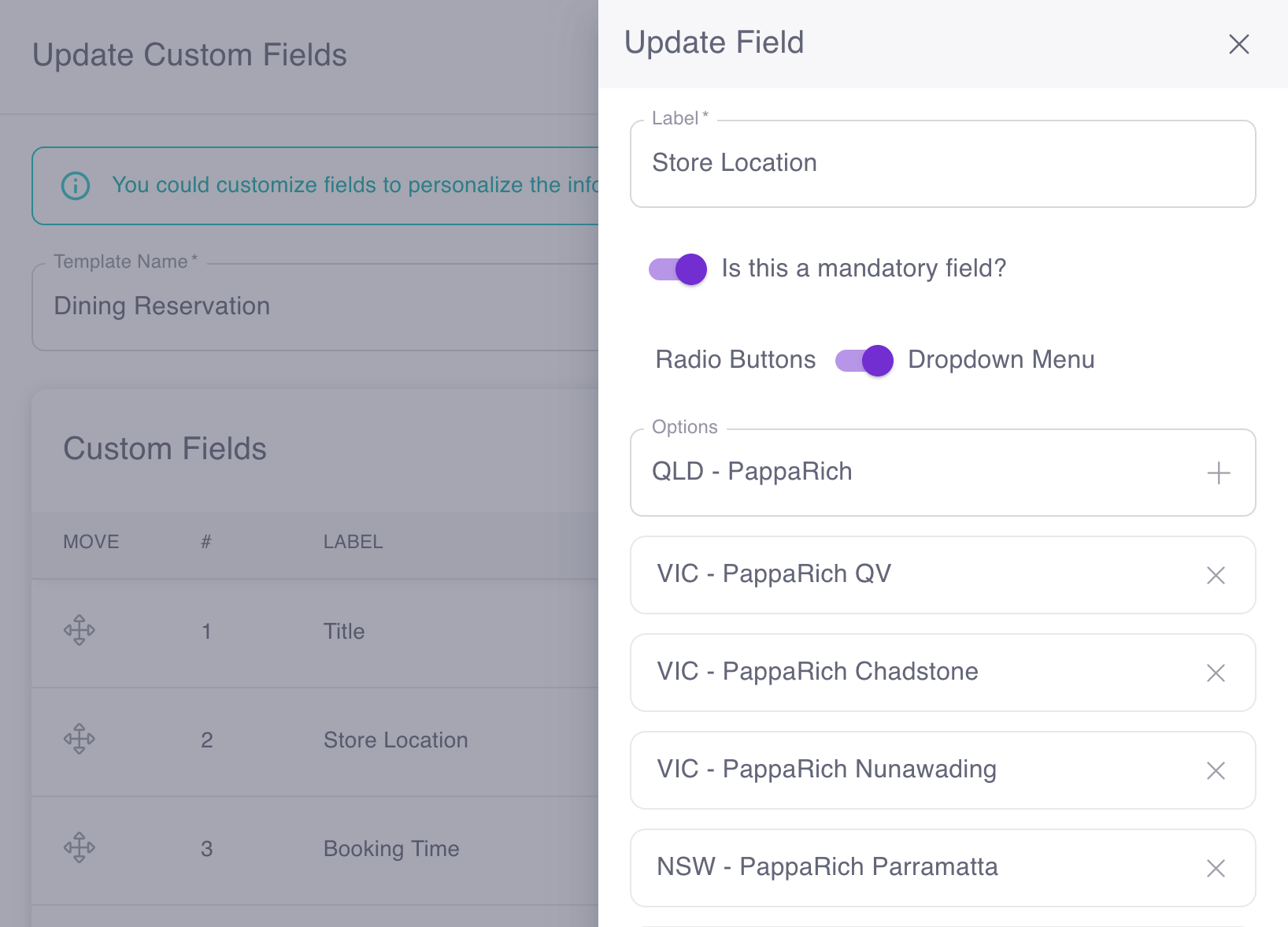
Task: Click the Custom Fields section header
Action: (x=165, y=448)
